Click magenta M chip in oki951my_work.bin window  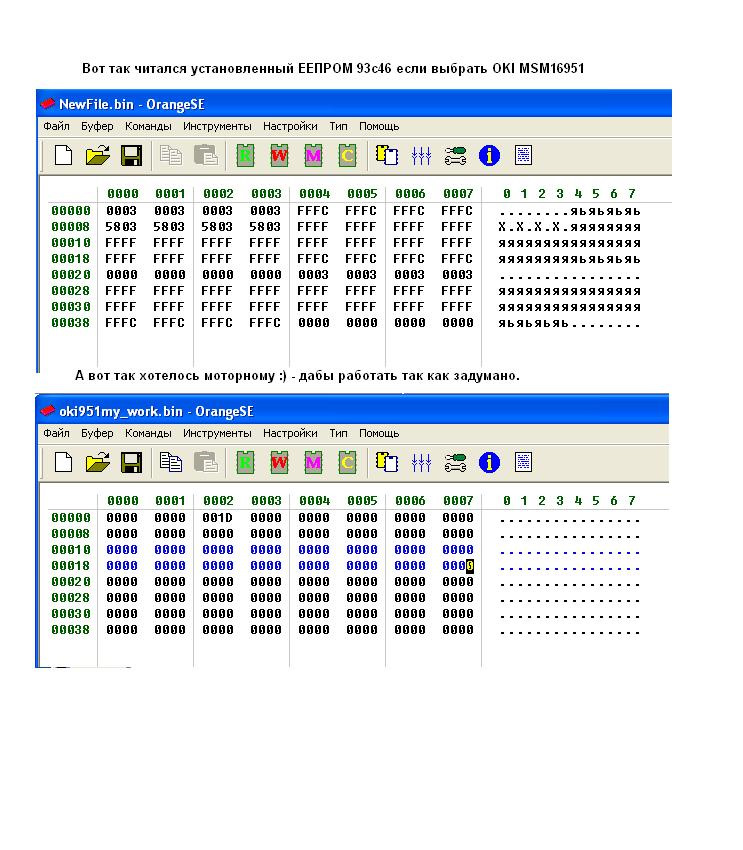click(313, 462)
